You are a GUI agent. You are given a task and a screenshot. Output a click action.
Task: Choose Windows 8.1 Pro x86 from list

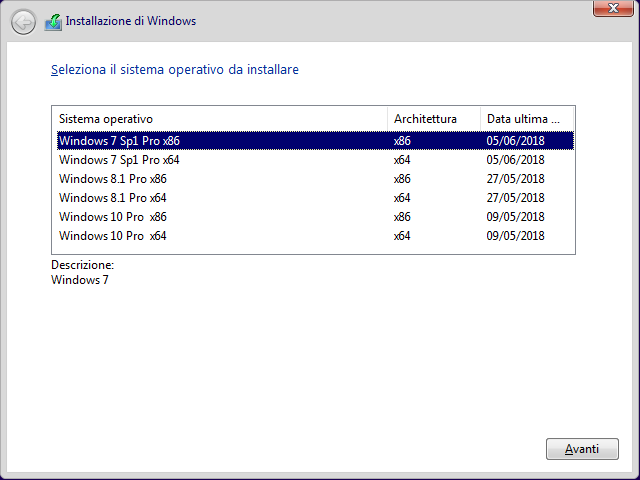point(315,179)
